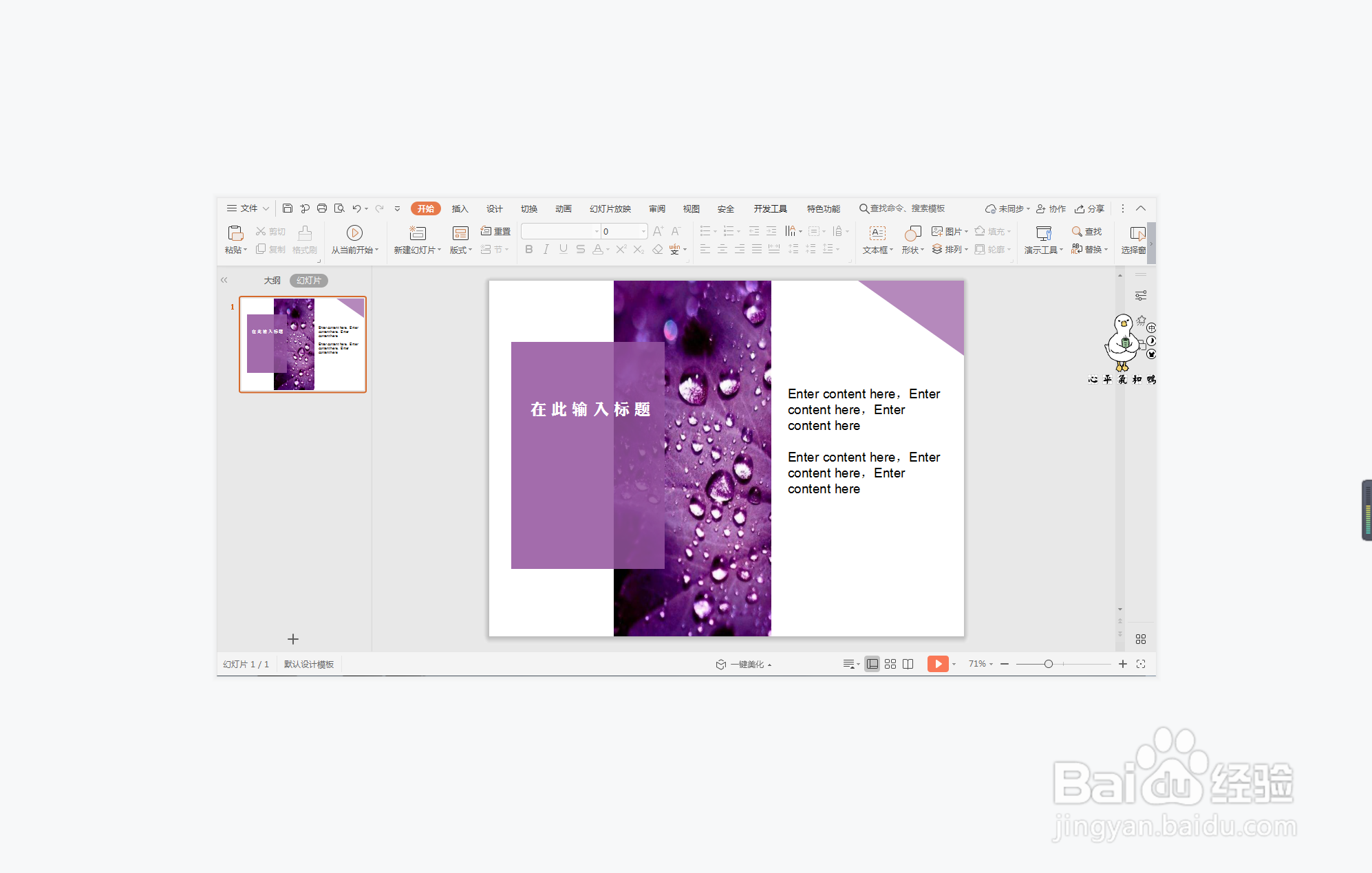The width and height of the screenshot is (1372, 873).
Task: Click the 协作 (Collaborate) button
Action: [1051, 208]
